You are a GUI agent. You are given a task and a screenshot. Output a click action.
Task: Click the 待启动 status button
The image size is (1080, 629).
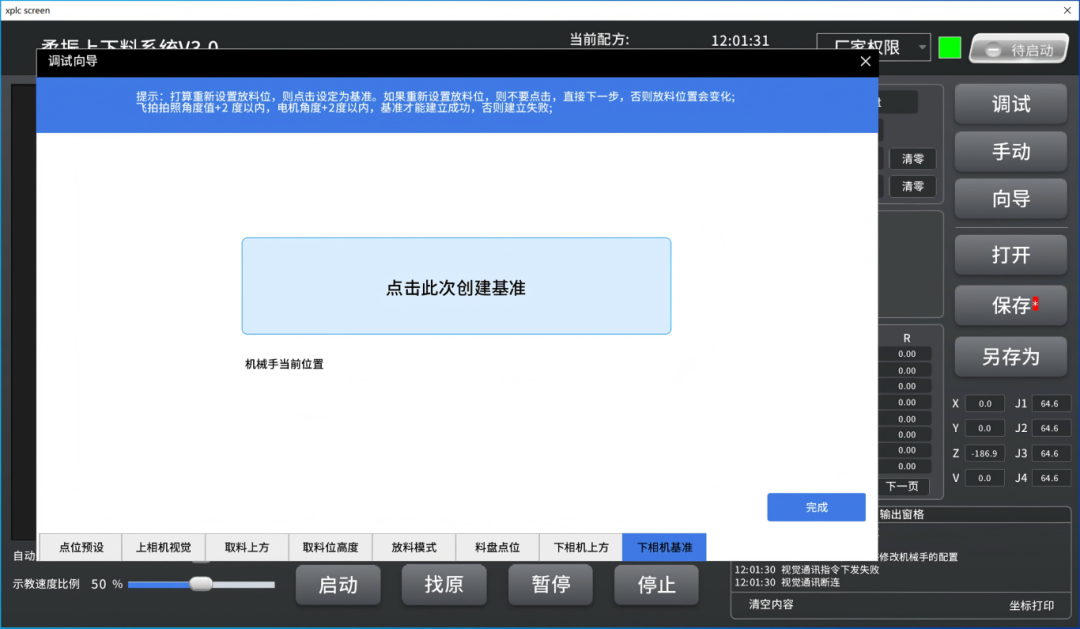pyautogui.click(x=1019, y=50)
